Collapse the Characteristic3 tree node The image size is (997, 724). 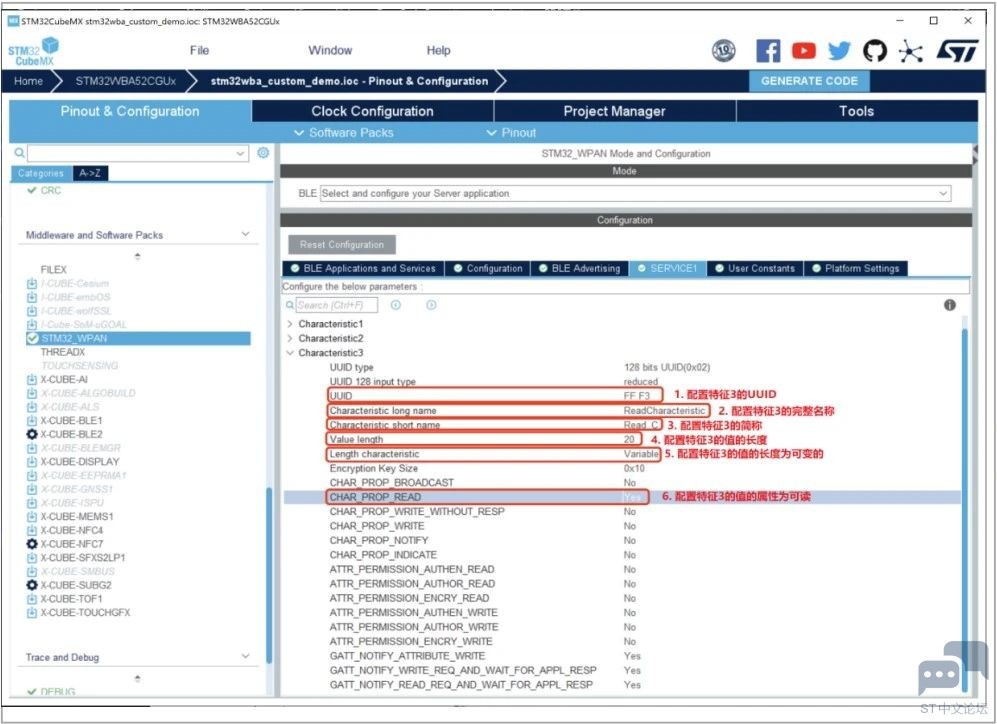pos(290,353)
